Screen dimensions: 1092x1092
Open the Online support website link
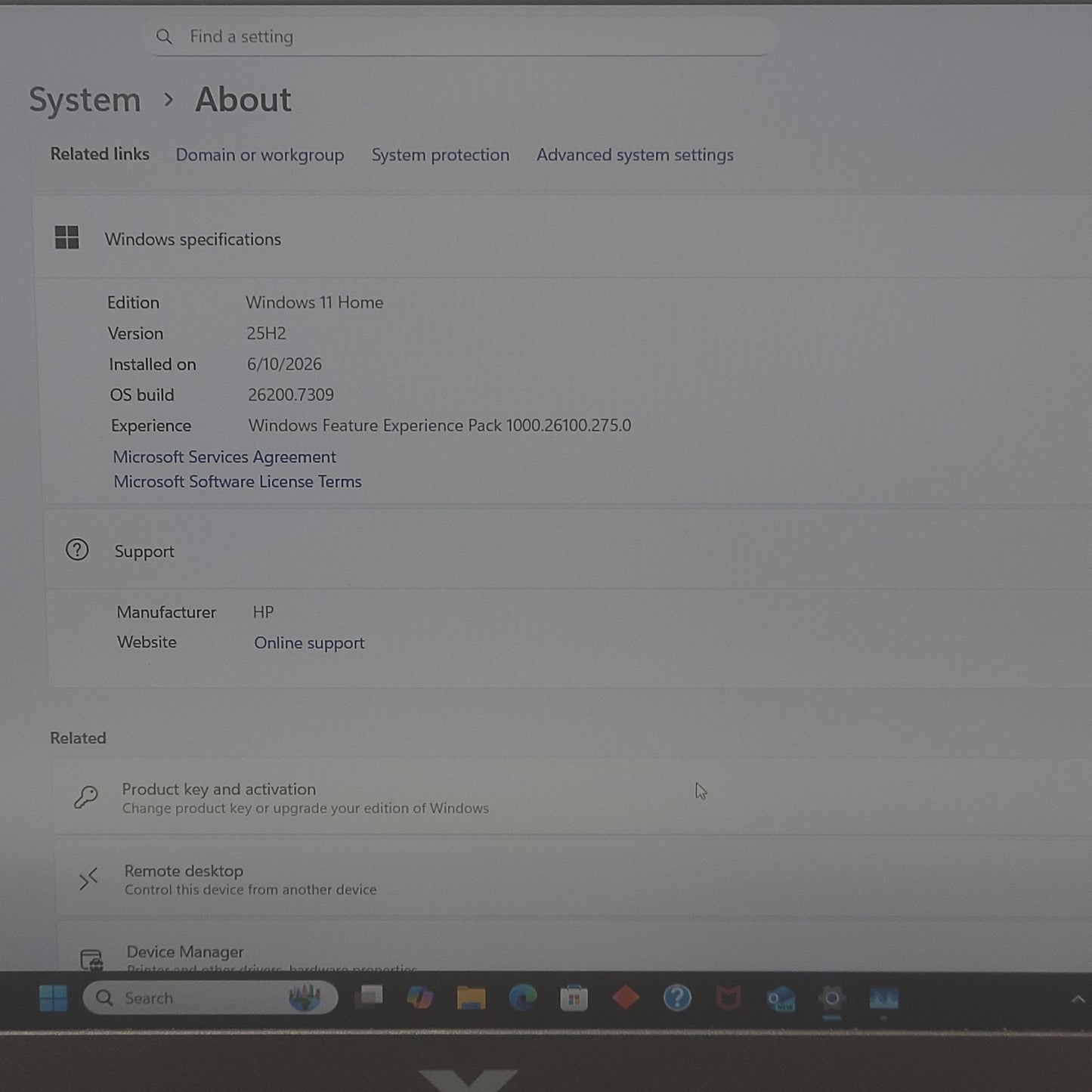[309, 643]
